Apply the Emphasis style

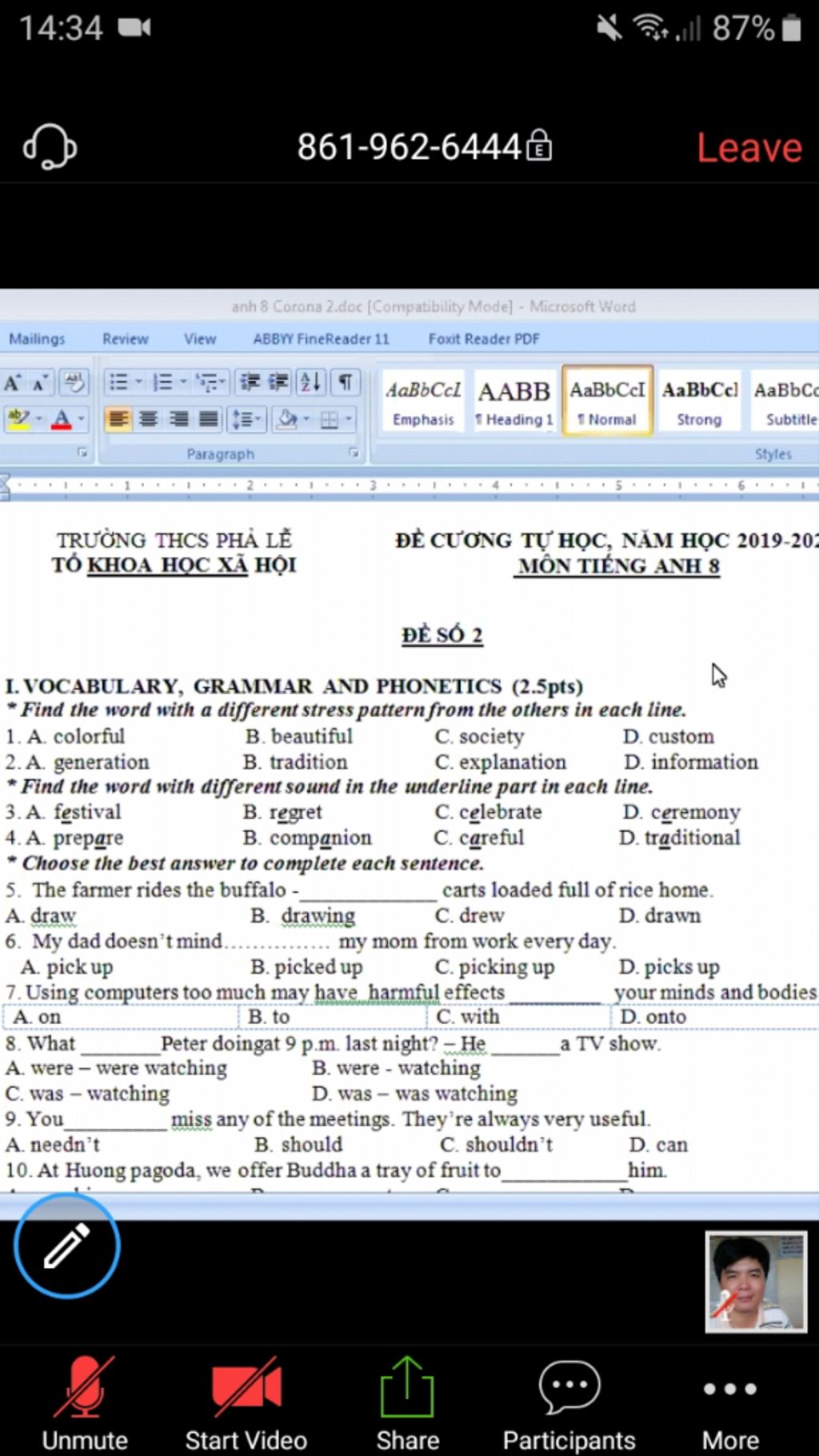(x=423, y=402)
